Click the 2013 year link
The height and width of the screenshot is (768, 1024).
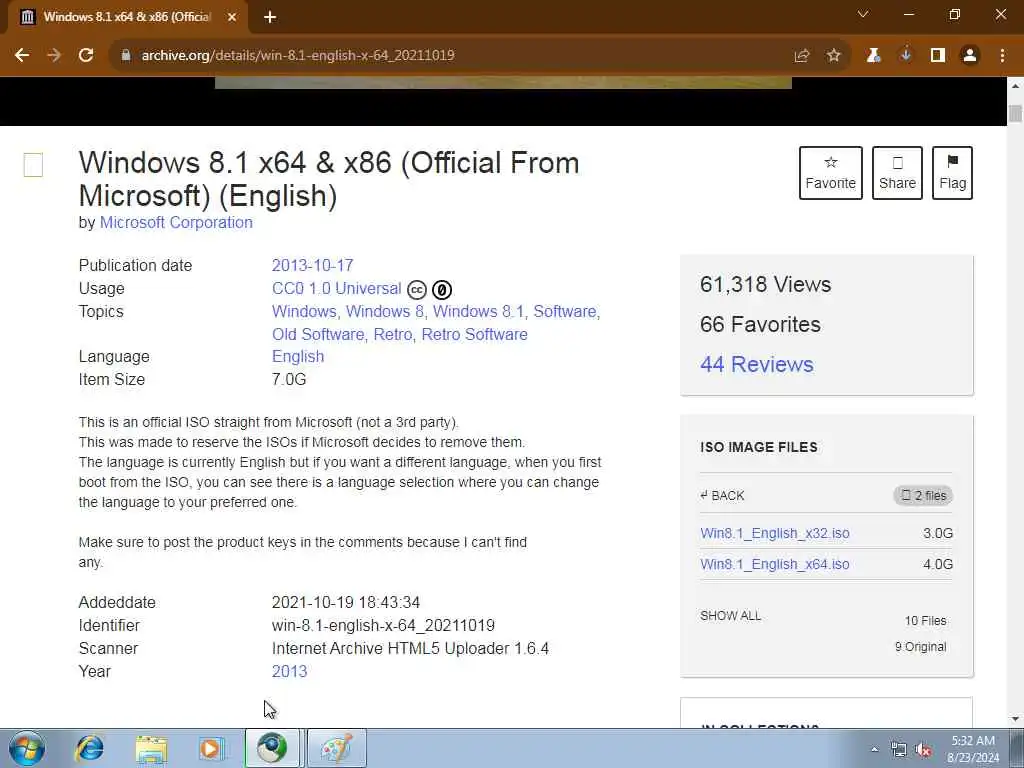[289, 671]
